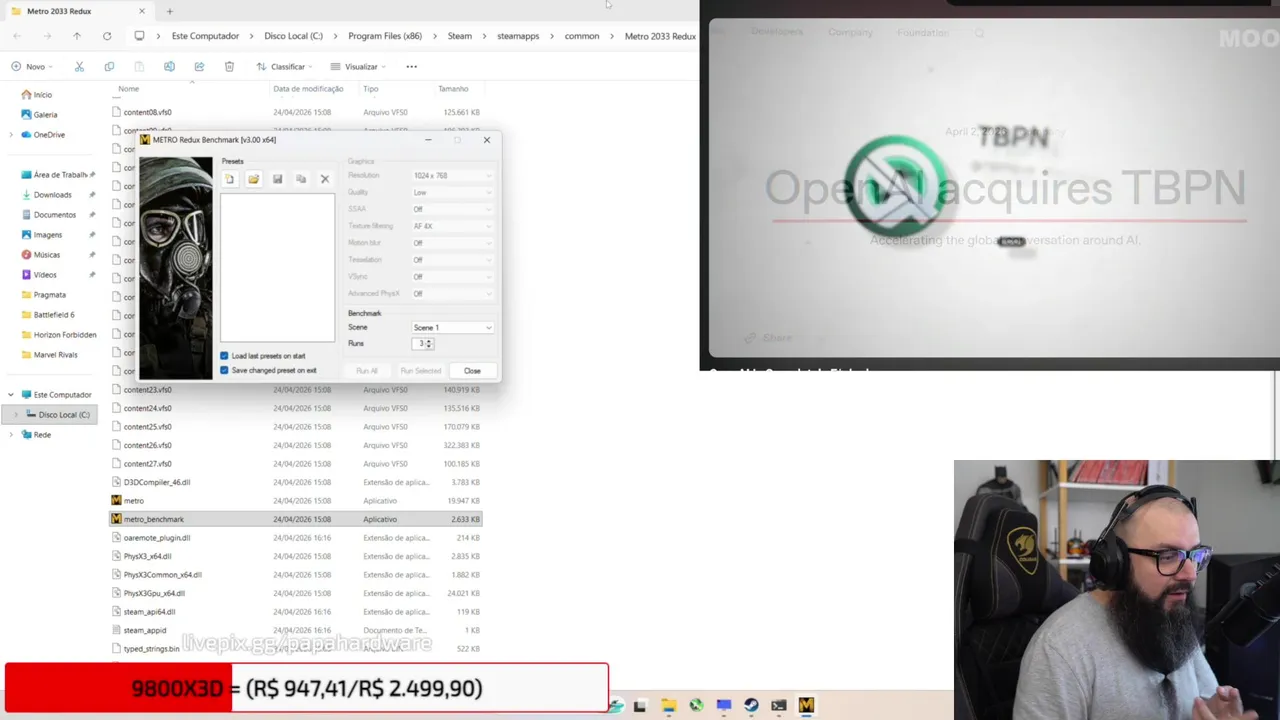
Task: Expand Este Computador in navigation pane
Action: [x=11, y=395]
